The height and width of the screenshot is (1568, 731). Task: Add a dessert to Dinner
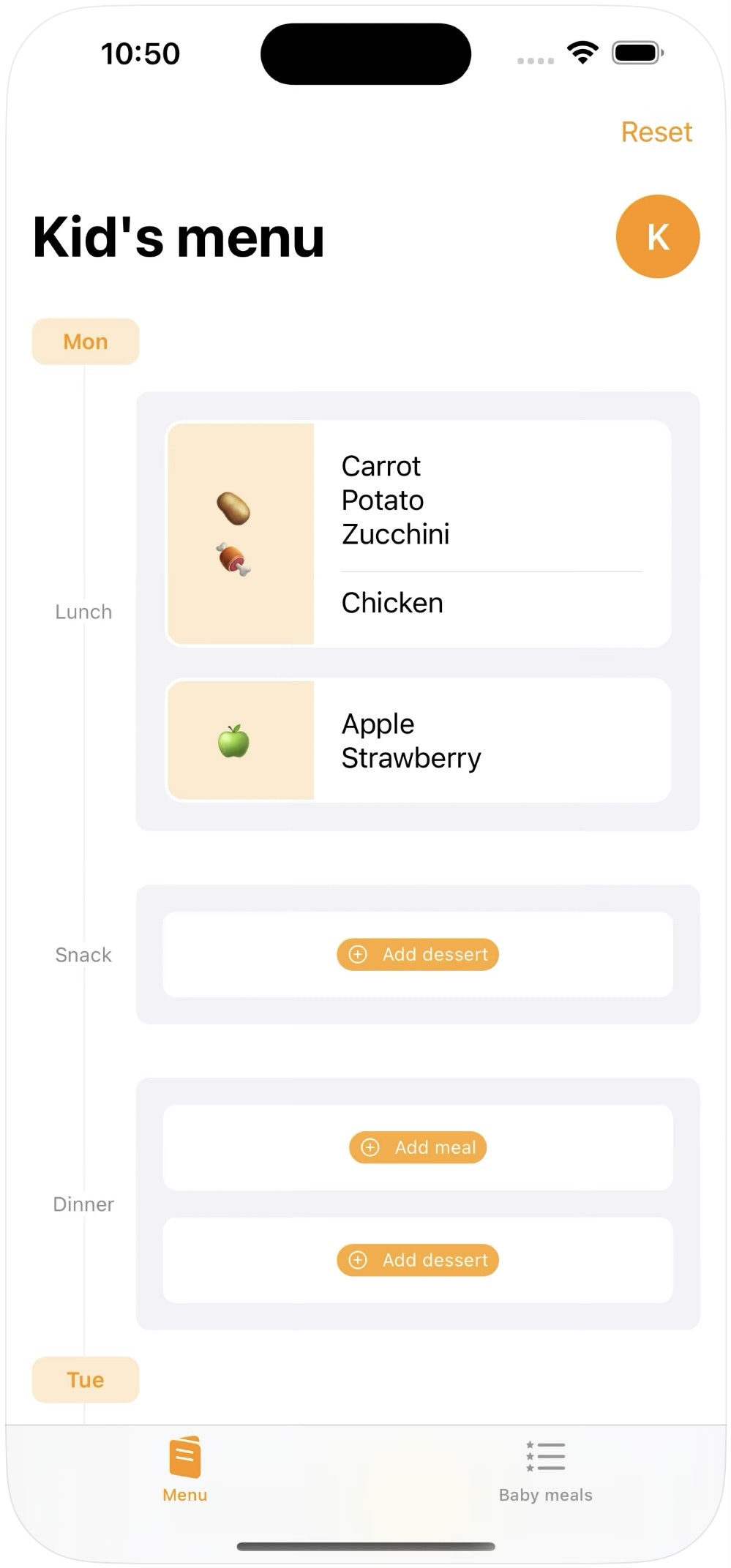coord(418,1260)
